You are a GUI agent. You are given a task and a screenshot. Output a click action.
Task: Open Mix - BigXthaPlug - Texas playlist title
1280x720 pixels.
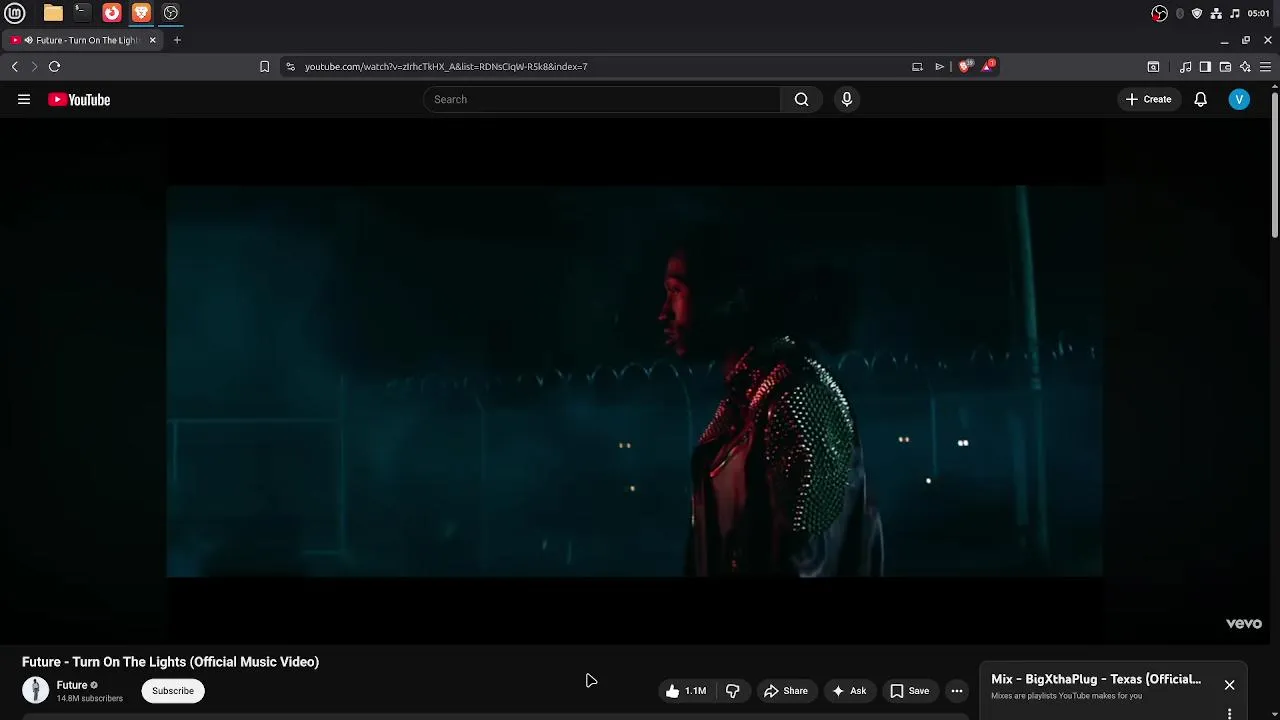tap(1096, 679)
